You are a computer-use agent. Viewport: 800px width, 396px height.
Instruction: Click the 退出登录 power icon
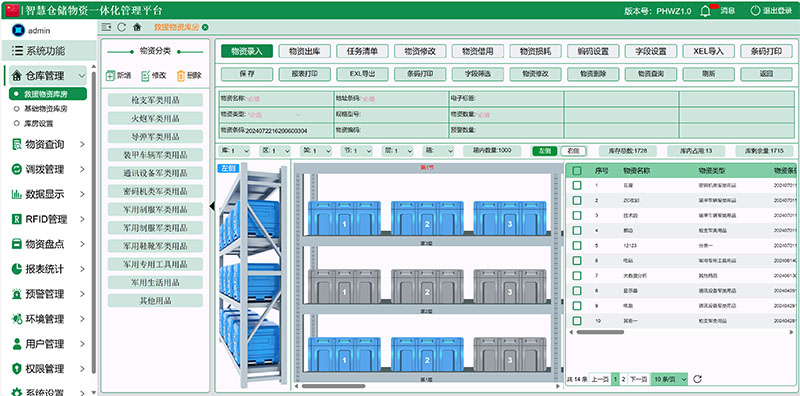coord(755,10)
